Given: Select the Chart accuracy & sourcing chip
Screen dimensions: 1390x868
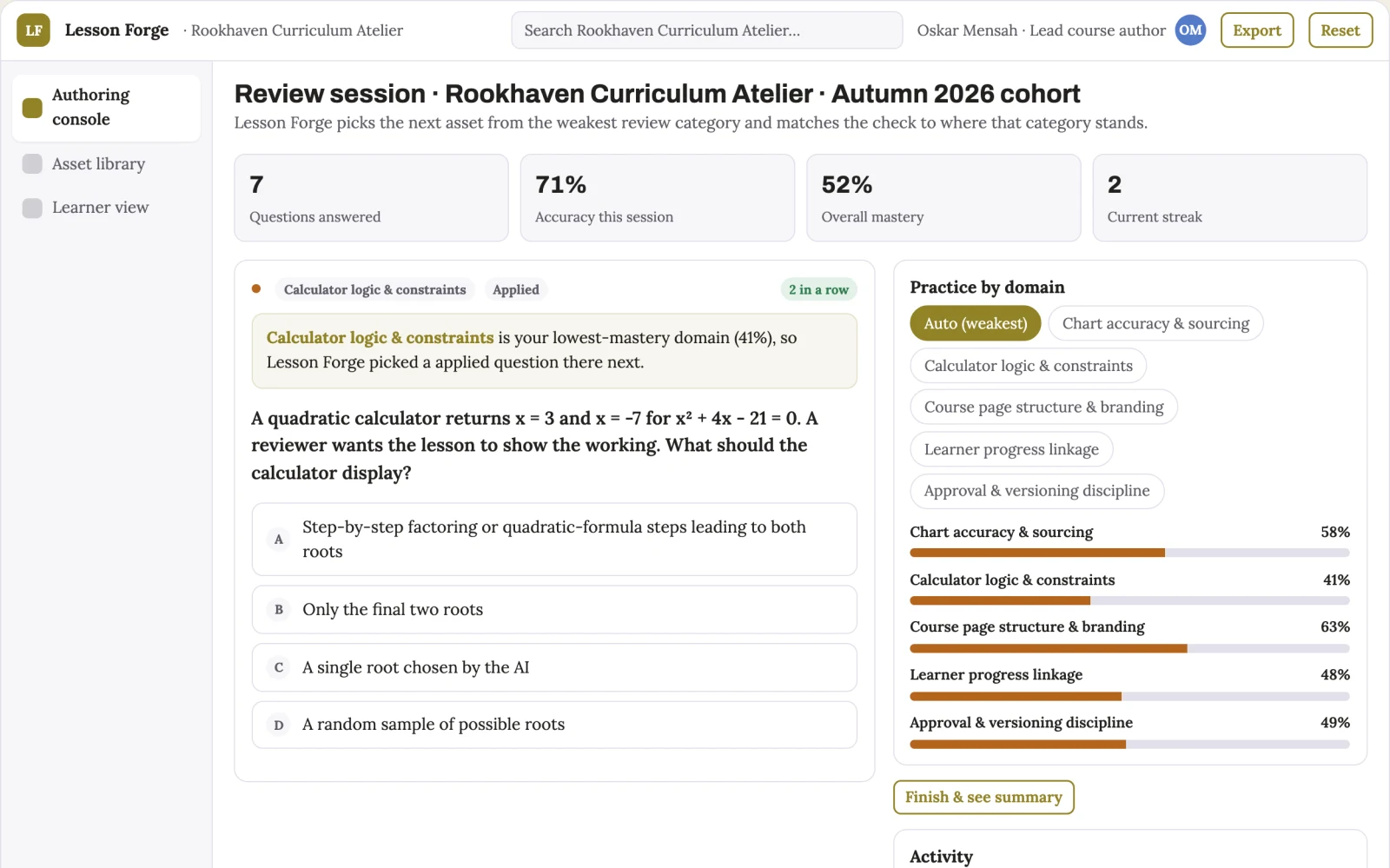Looking at the screenshot, I should click(x=1155, y=323).
